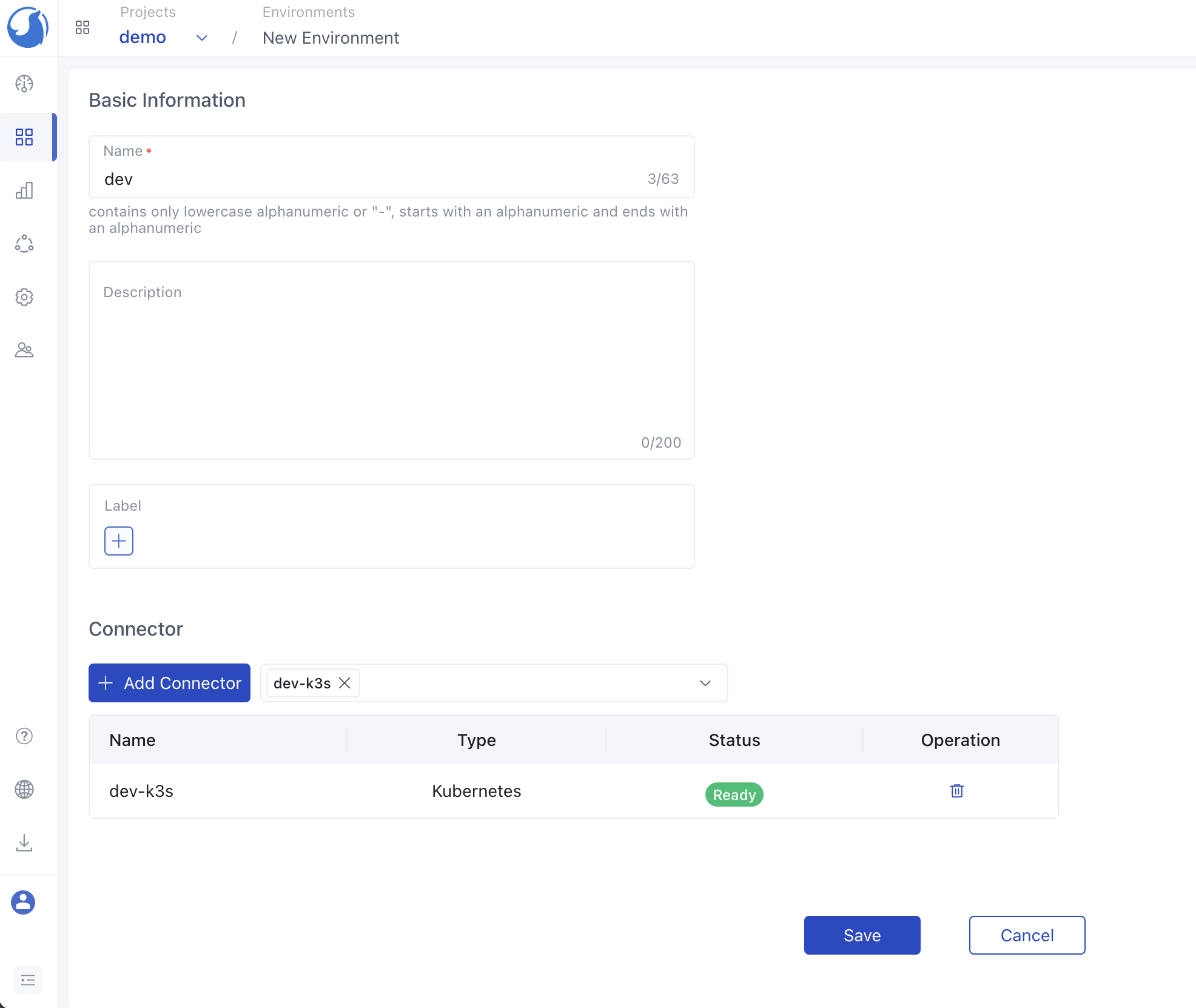Delete dev-k3s connector with the trash icon

tap(956, 791)
